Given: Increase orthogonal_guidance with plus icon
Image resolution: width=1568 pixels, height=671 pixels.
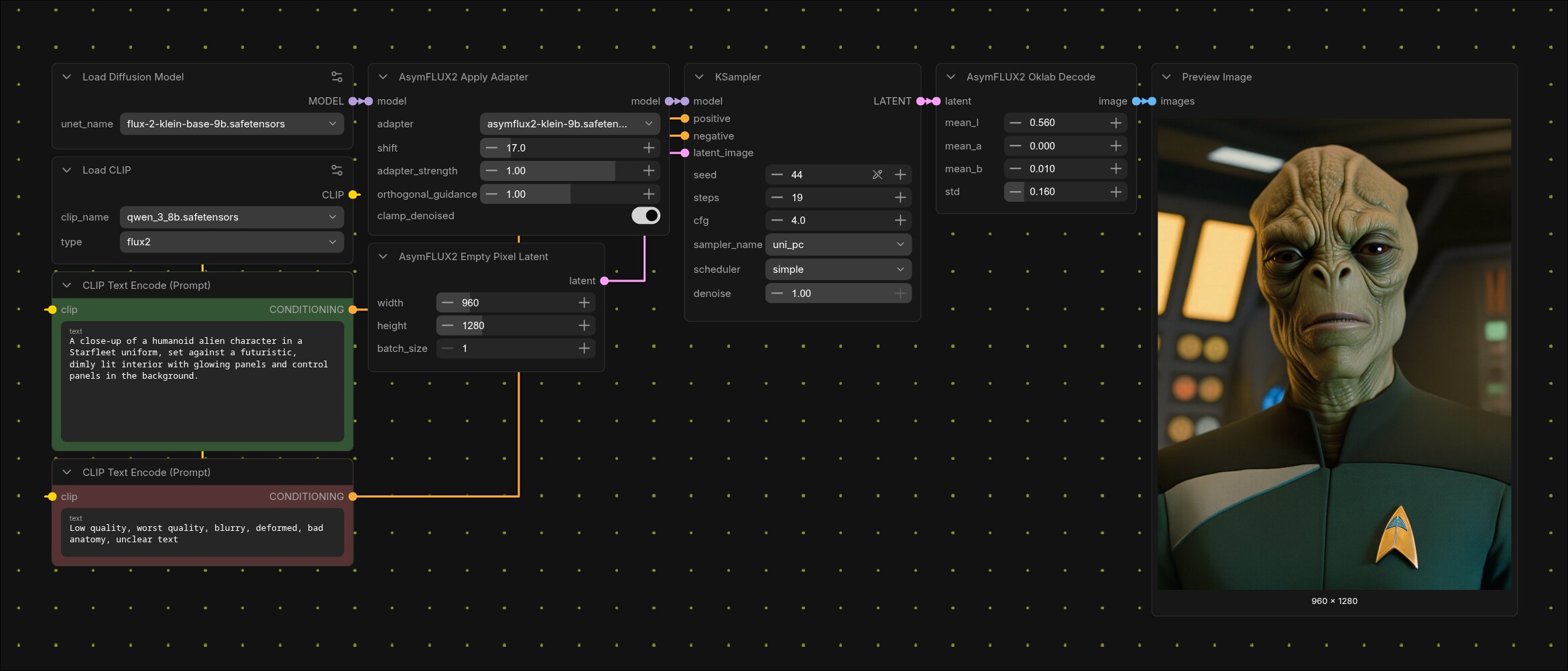Looking at the screenshot, I should [x=649, y=194].
